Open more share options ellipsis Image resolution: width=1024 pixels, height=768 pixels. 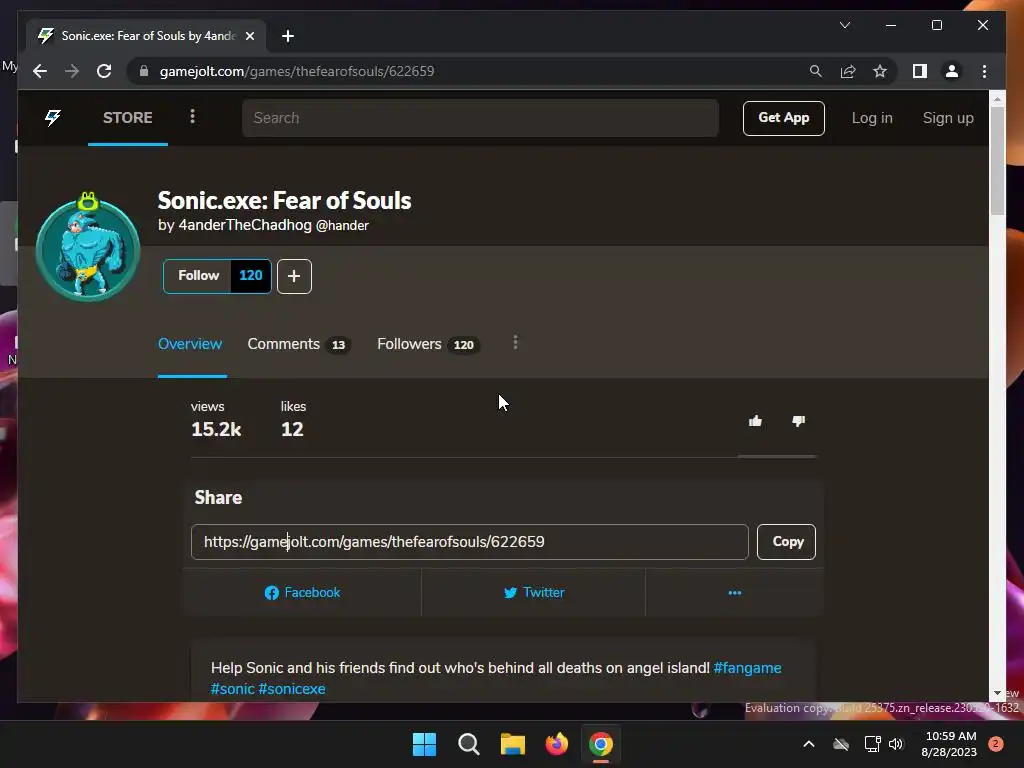tap(735, 592)
